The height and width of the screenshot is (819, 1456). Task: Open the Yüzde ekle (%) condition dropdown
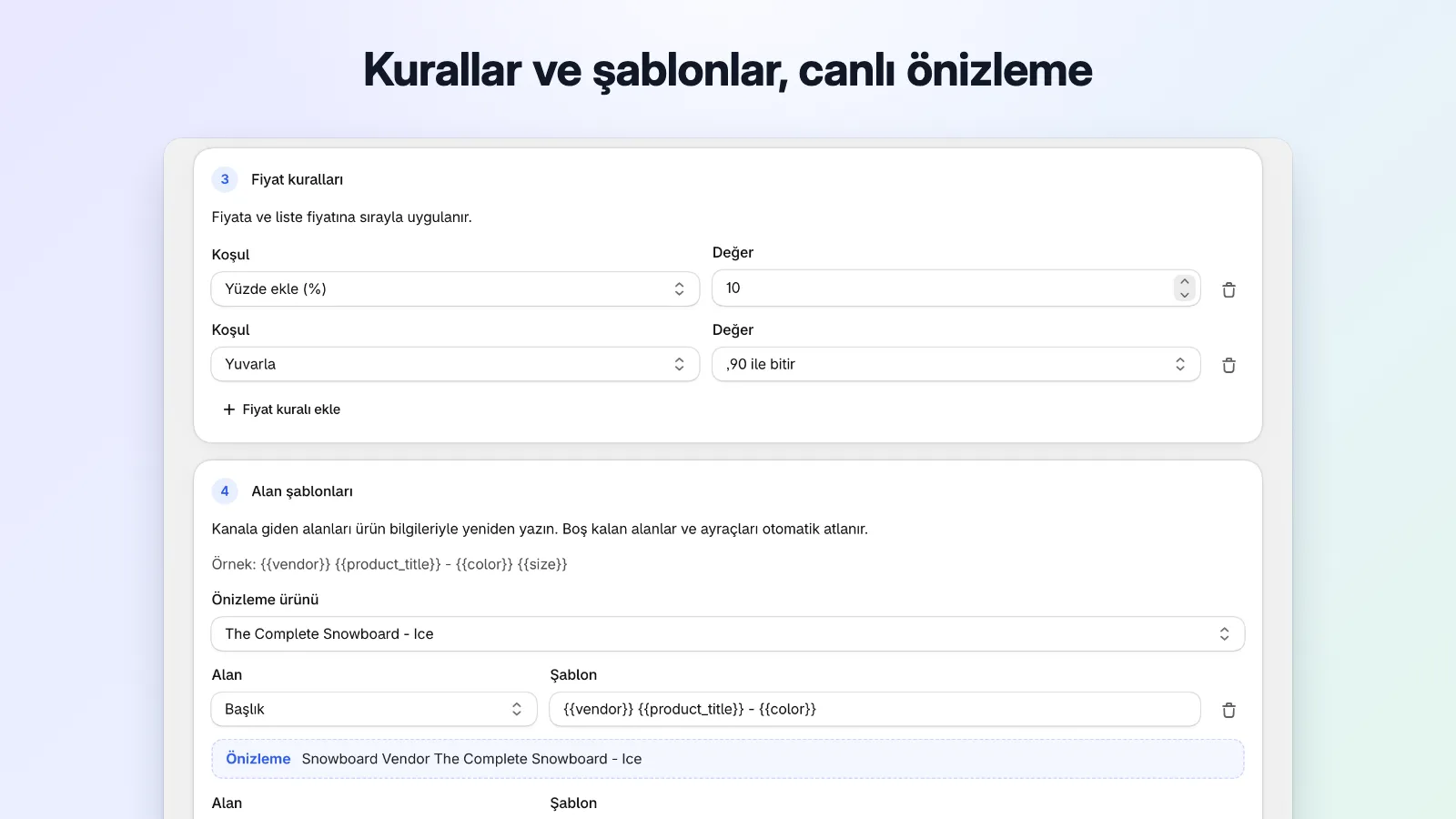(x=455, y=288)
